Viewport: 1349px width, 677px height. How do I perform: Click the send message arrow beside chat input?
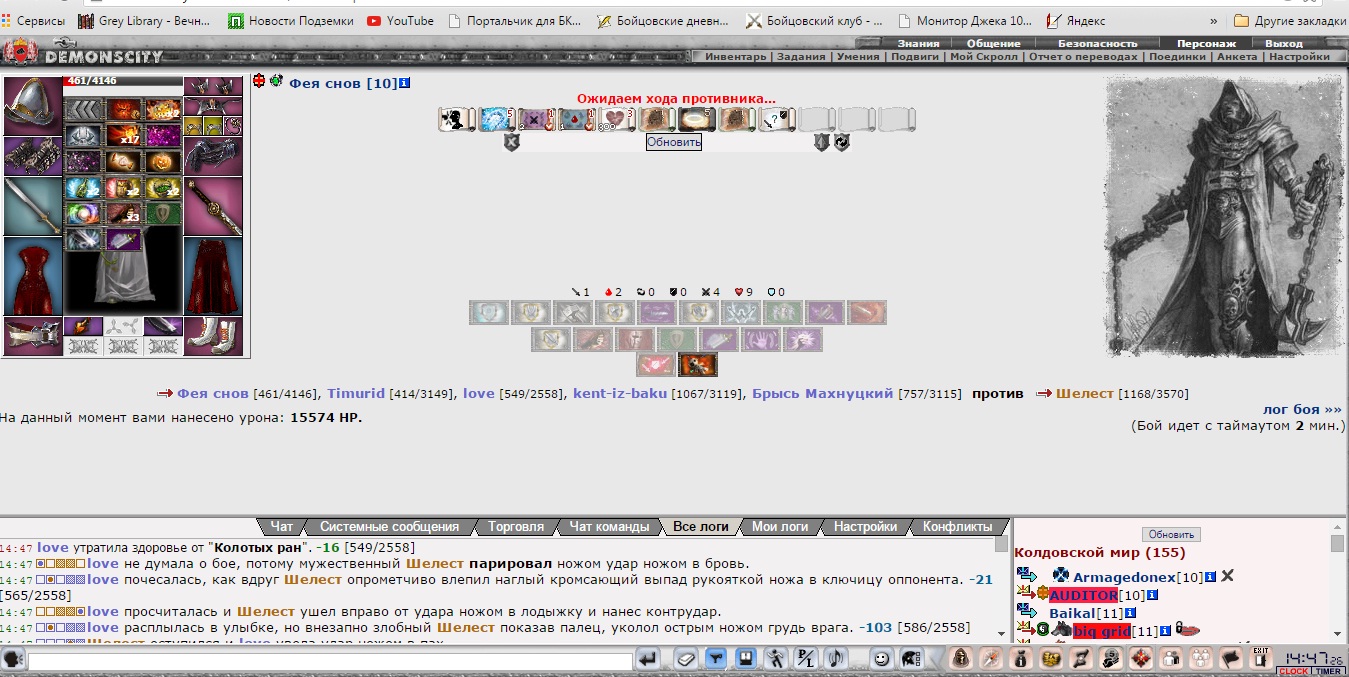point(649,660)
